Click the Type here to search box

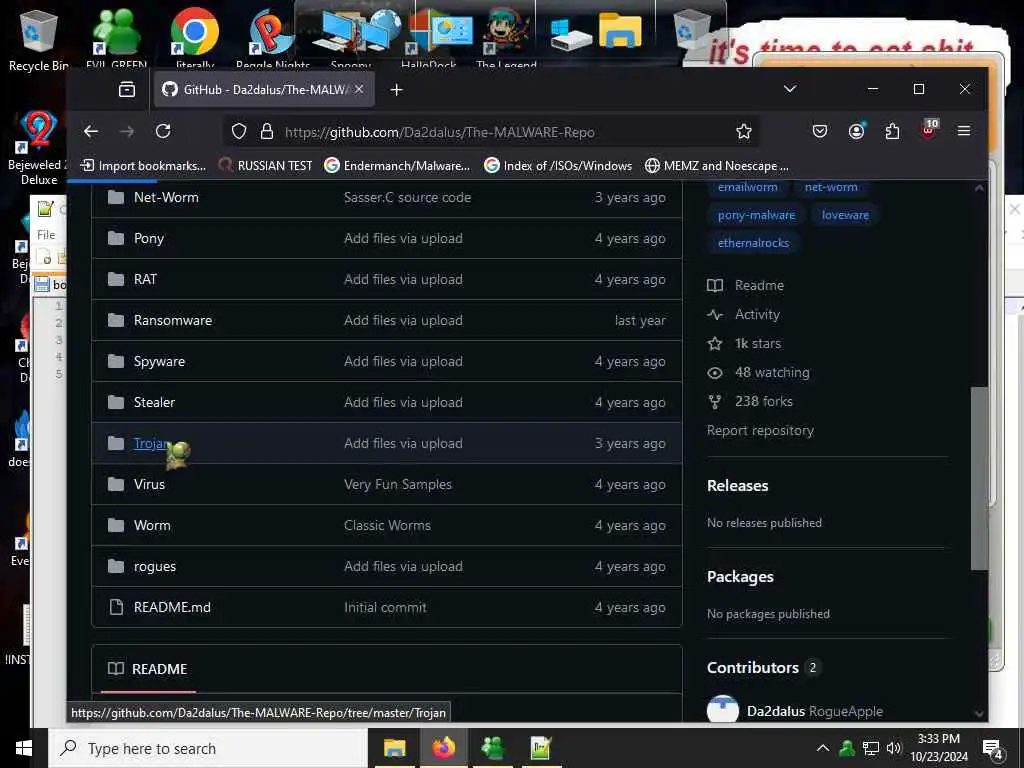tap(208, 748)
